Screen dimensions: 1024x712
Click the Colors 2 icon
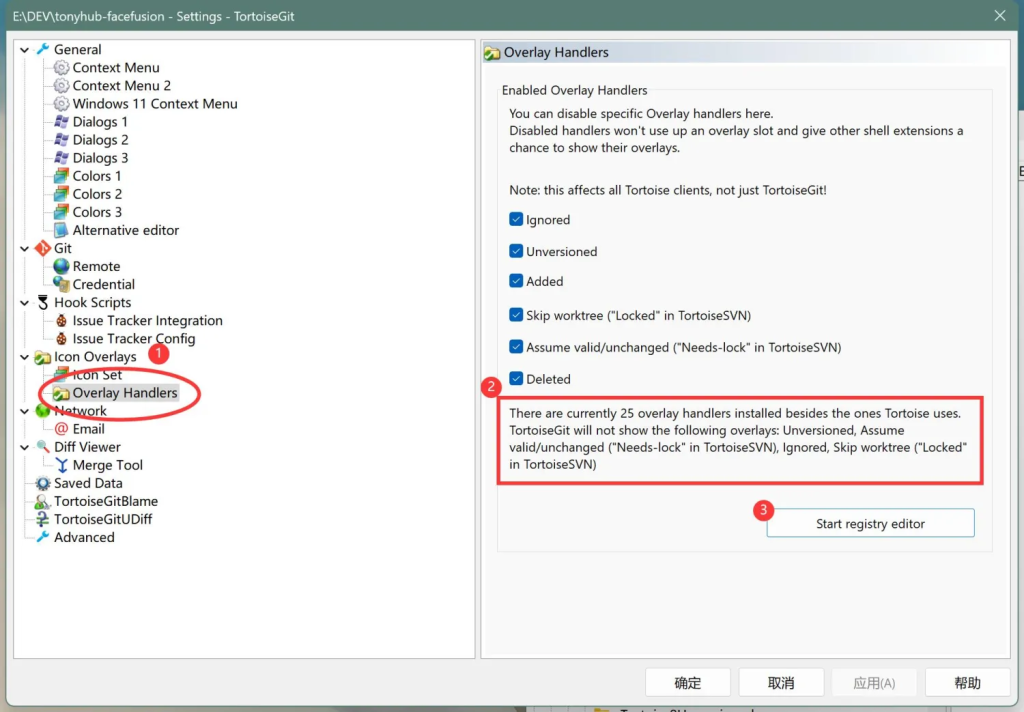pyautogui.click(x=61, y=194)
